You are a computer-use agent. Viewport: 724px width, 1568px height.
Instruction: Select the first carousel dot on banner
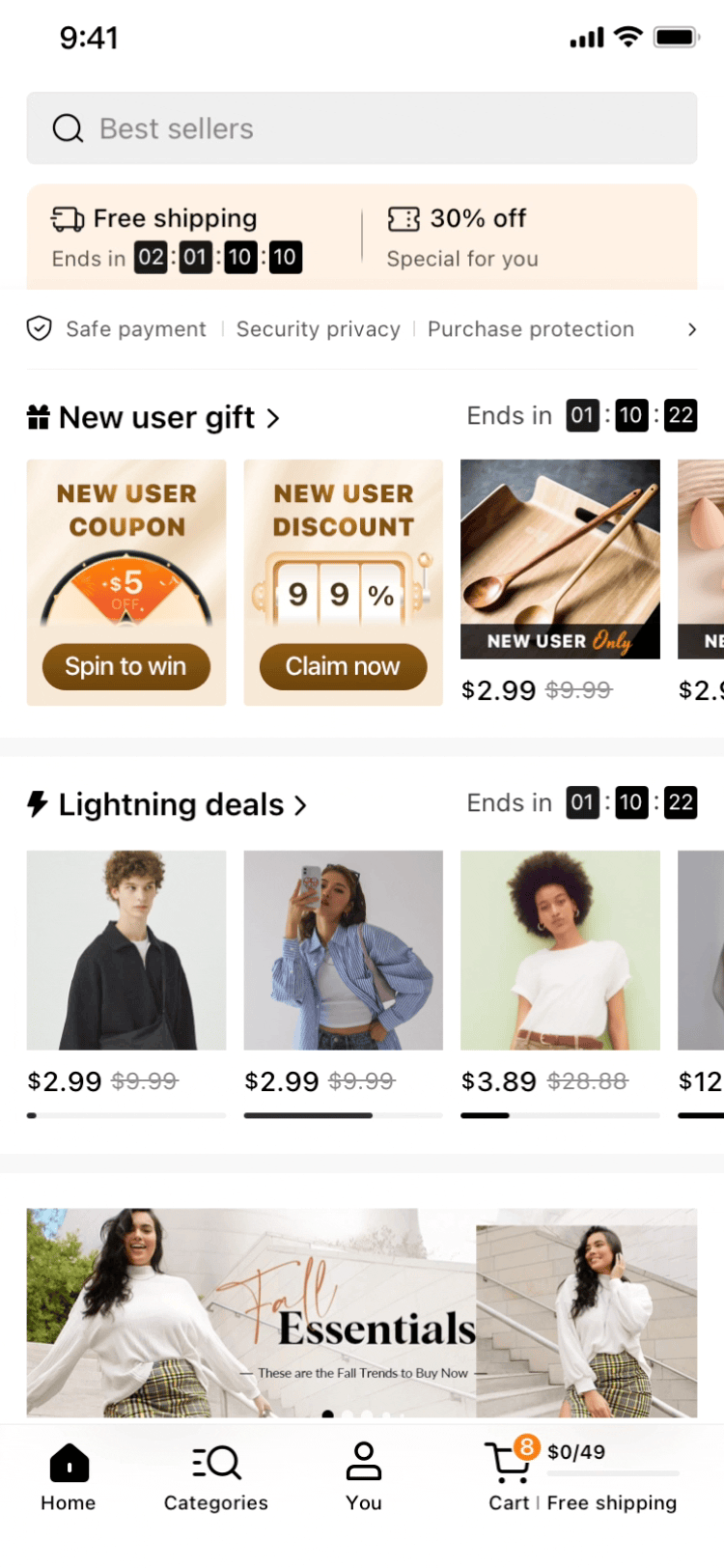[x=328, y=1414]
